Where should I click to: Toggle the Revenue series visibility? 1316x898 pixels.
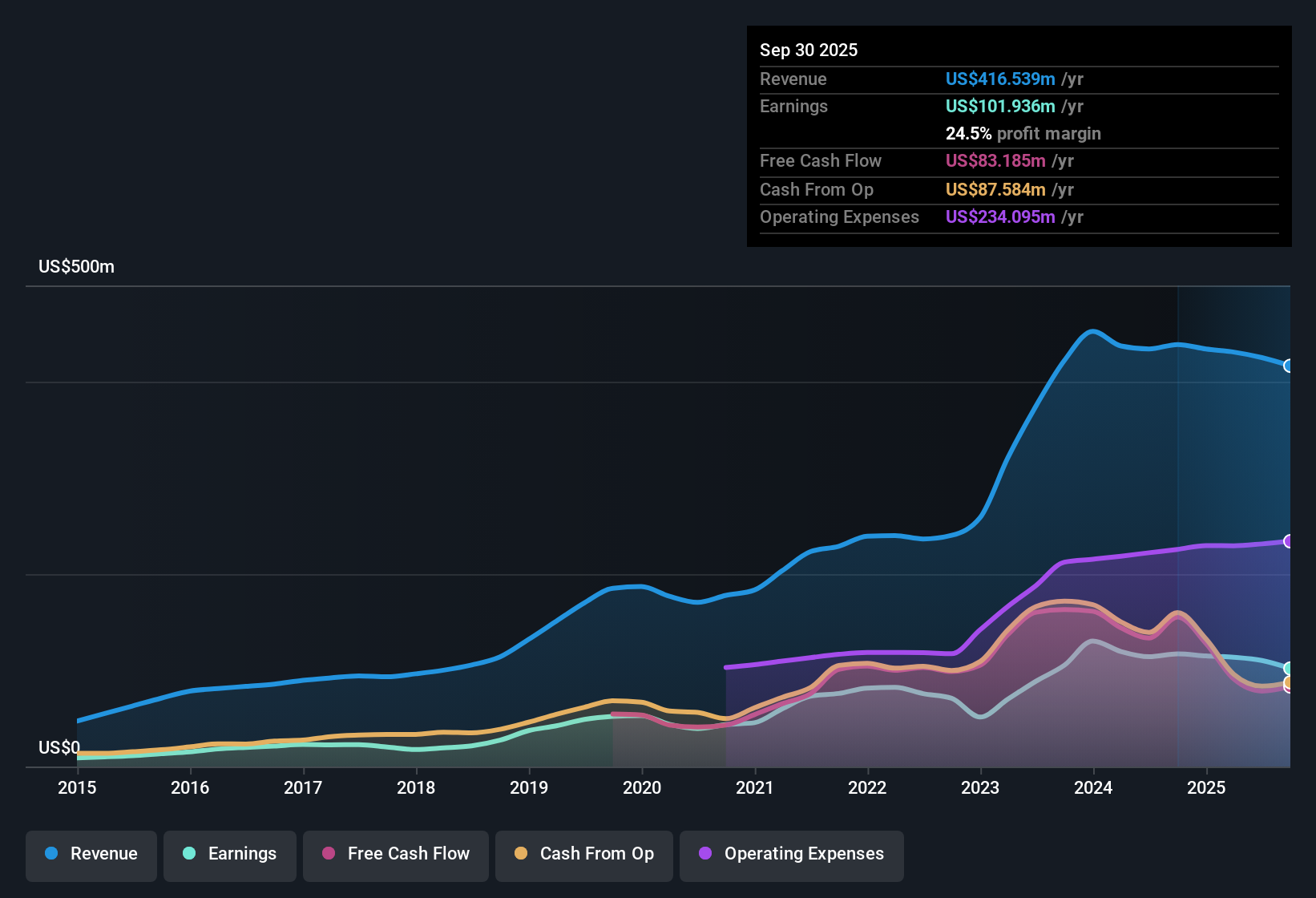coord(91,854)
